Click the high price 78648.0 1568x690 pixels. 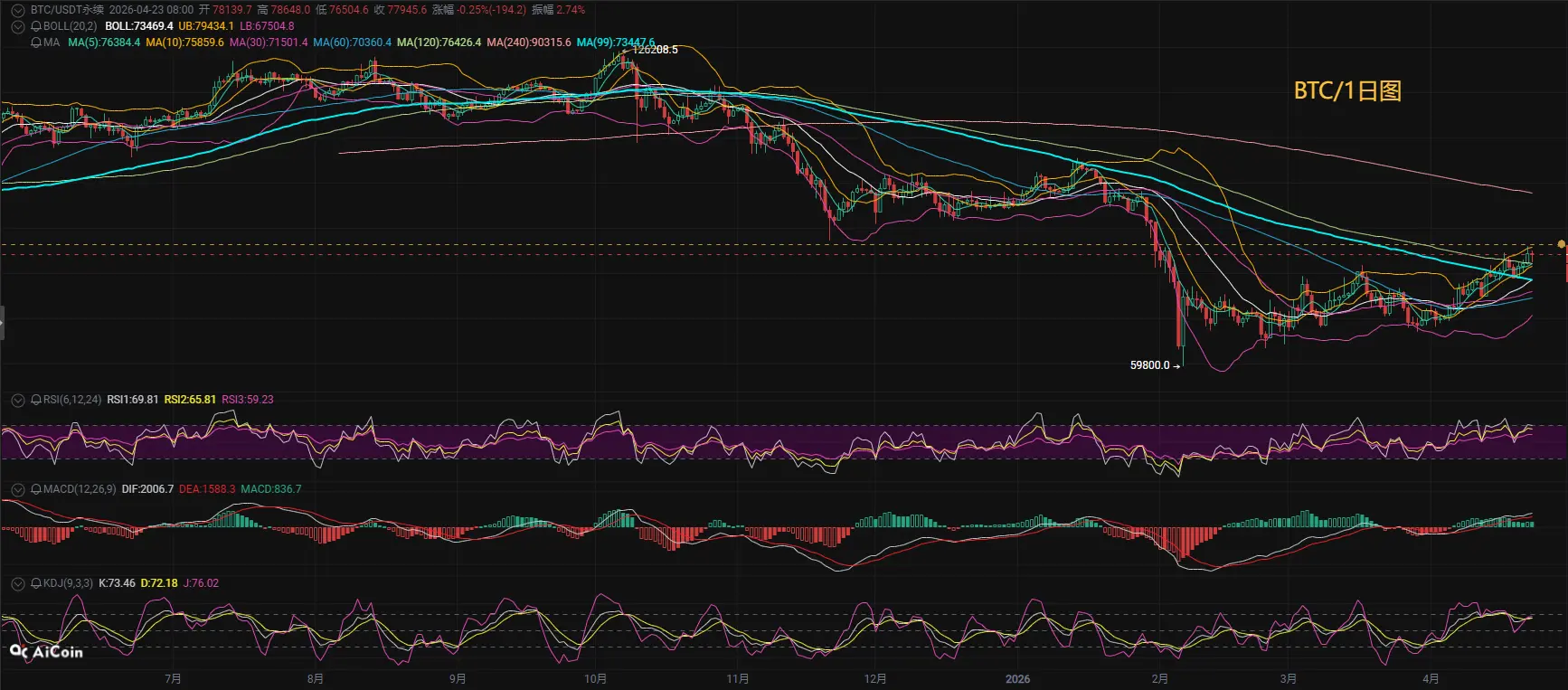290,10
